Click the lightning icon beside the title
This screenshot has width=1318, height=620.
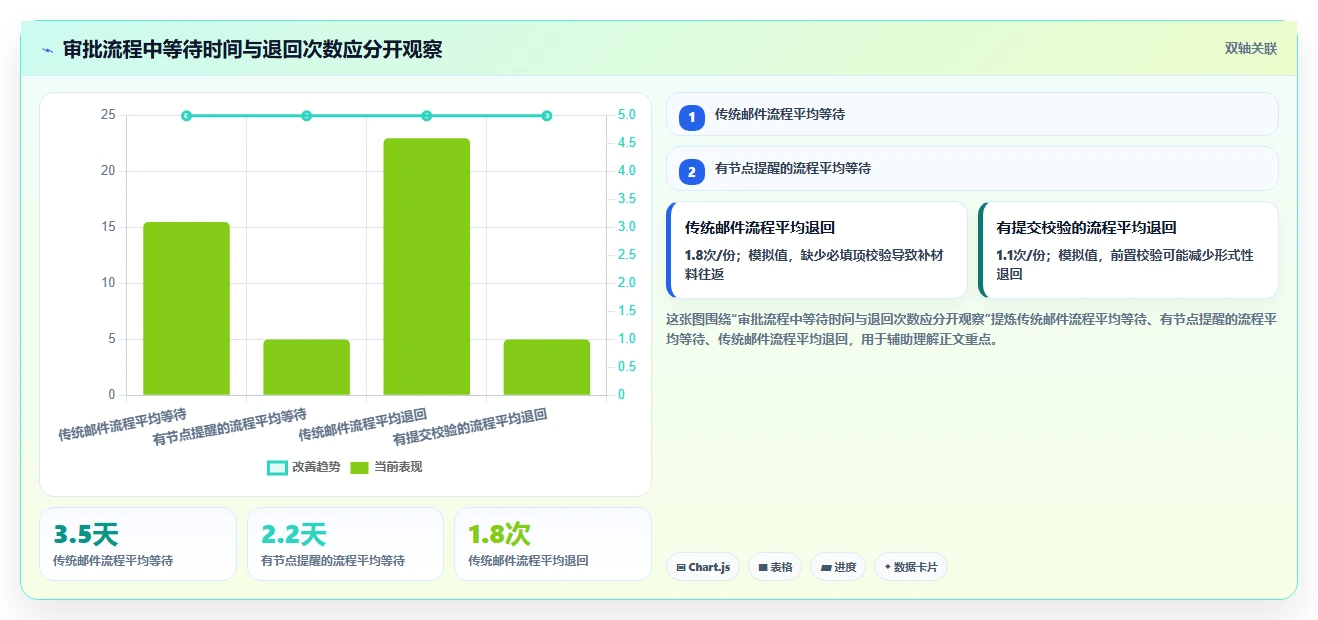[47, 49]
